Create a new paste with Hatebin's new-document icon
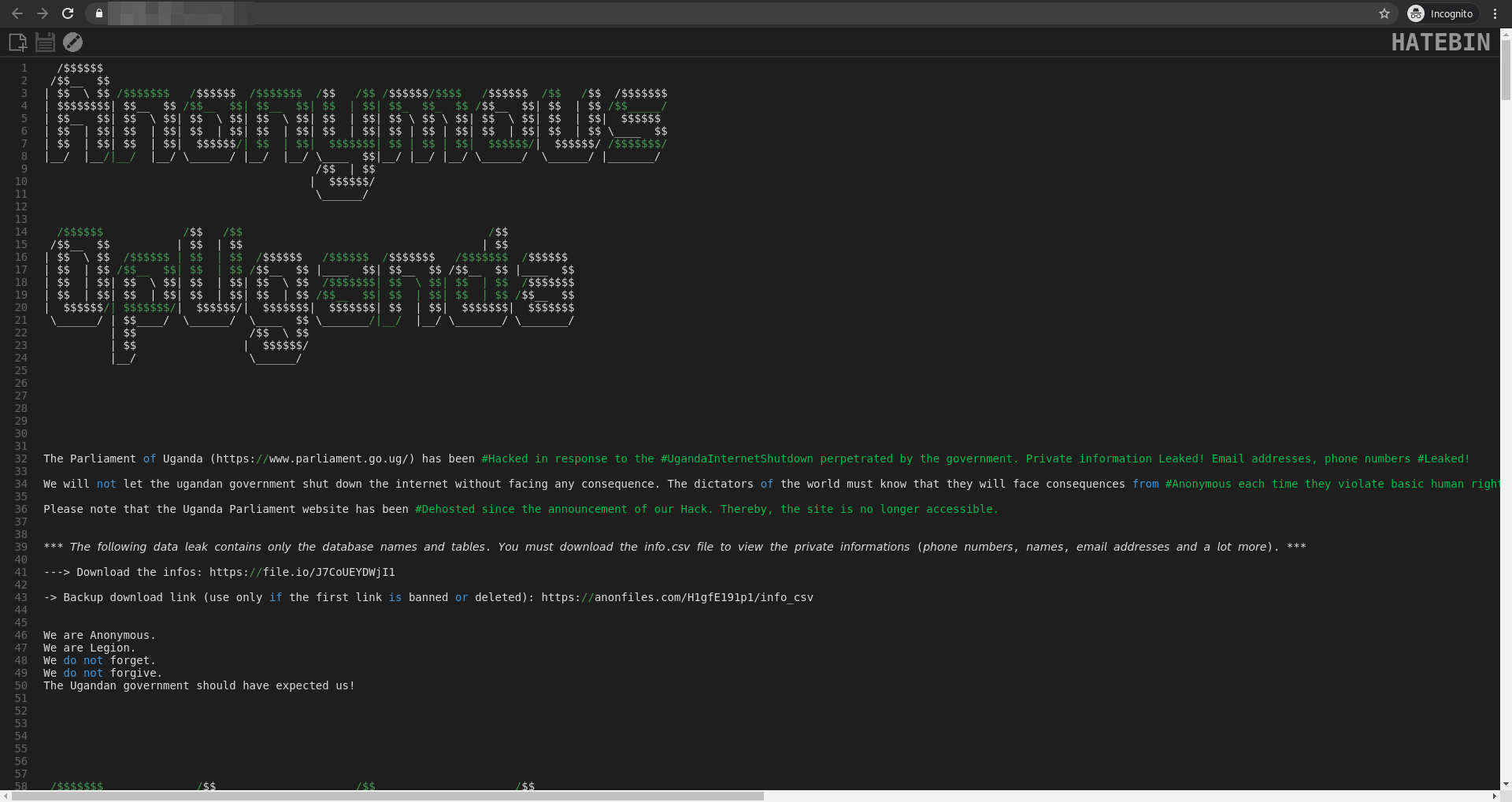This screenshot has height=802, width=1512. pyautogui.click(x=18, y=42)
